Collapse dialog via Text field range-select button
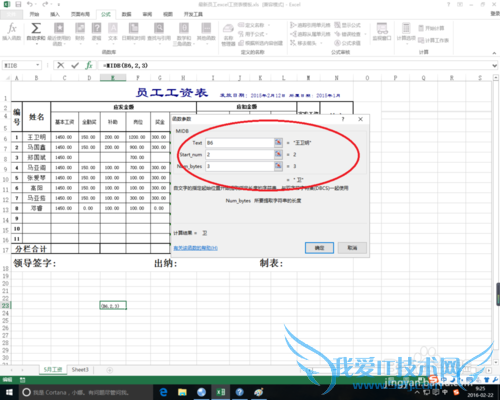 278,143
